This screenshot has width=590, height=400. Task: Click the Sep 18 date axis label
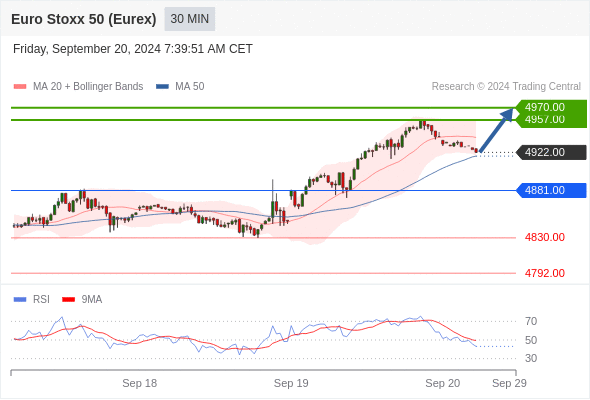pos(140,383)
